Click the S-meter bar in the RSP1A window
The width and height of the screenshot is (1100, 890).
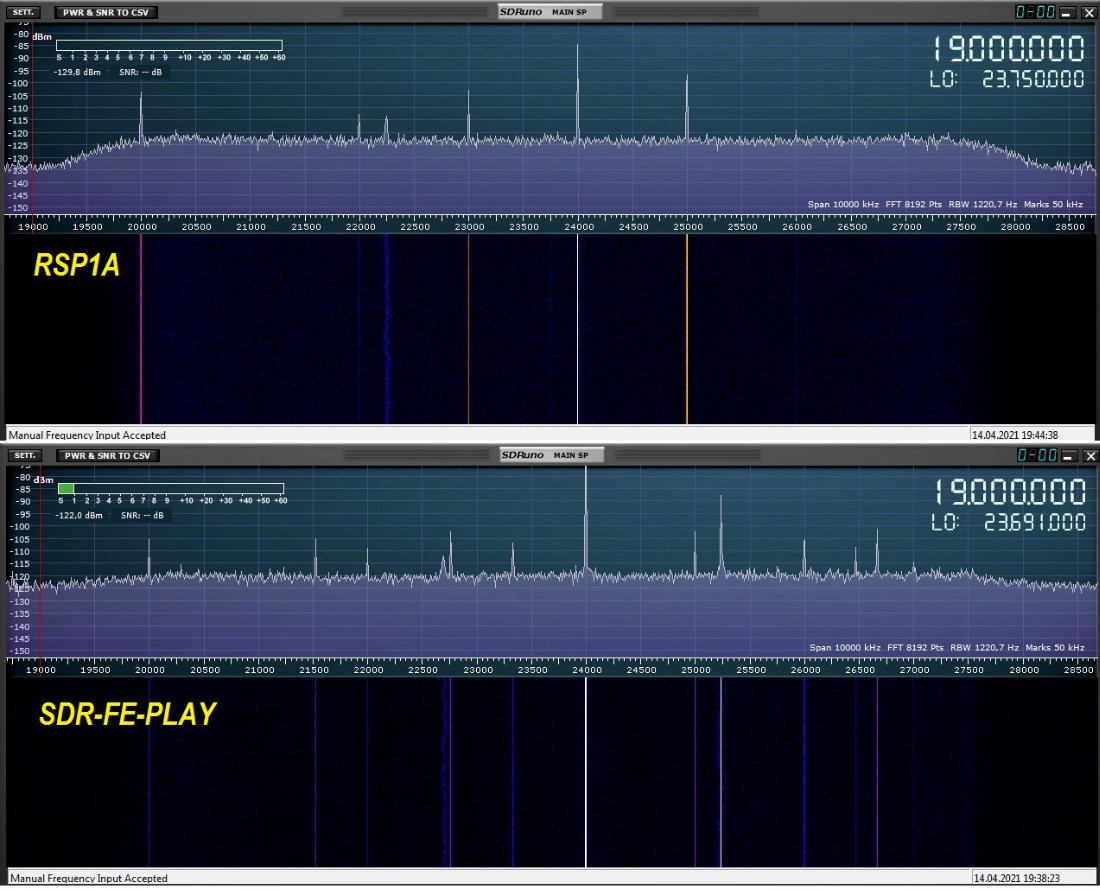pos(169,46)
